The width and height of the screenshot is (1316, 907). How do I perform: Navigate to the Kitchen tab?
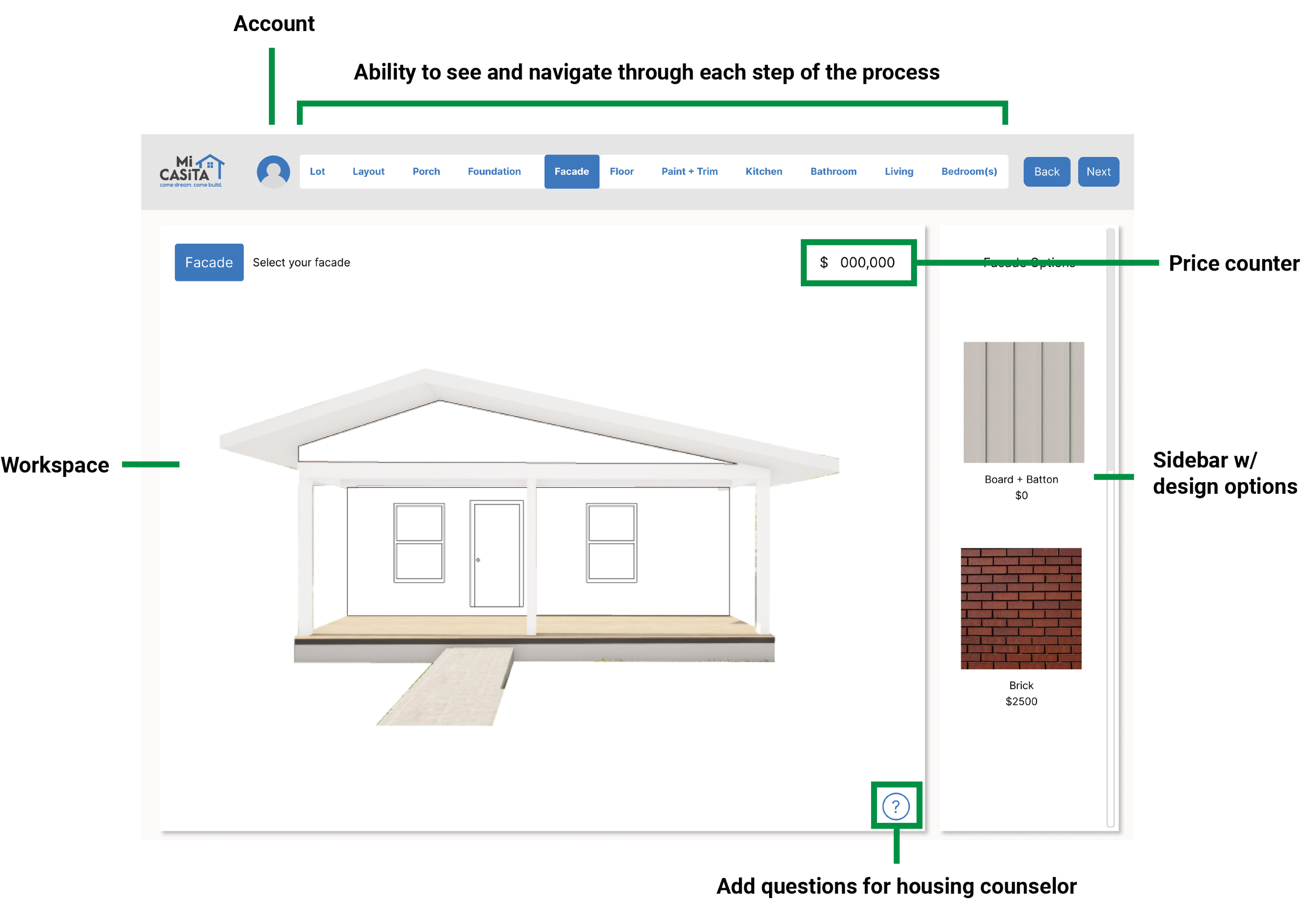[763, 172]
